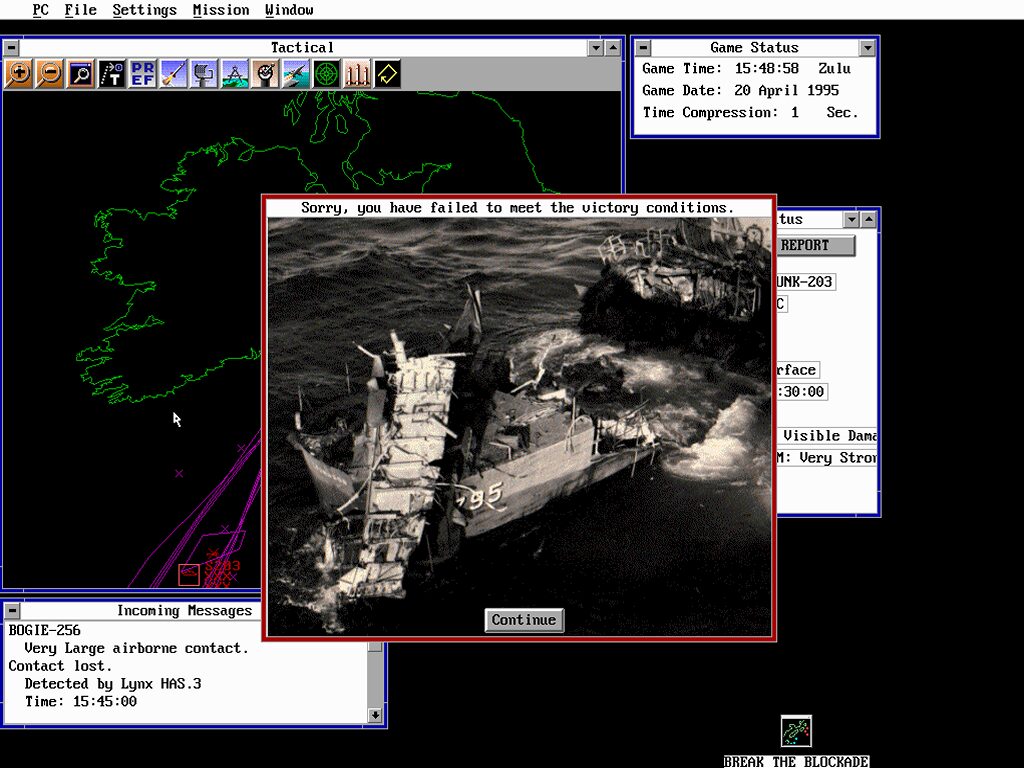Open the File menu

coord(80,10)
